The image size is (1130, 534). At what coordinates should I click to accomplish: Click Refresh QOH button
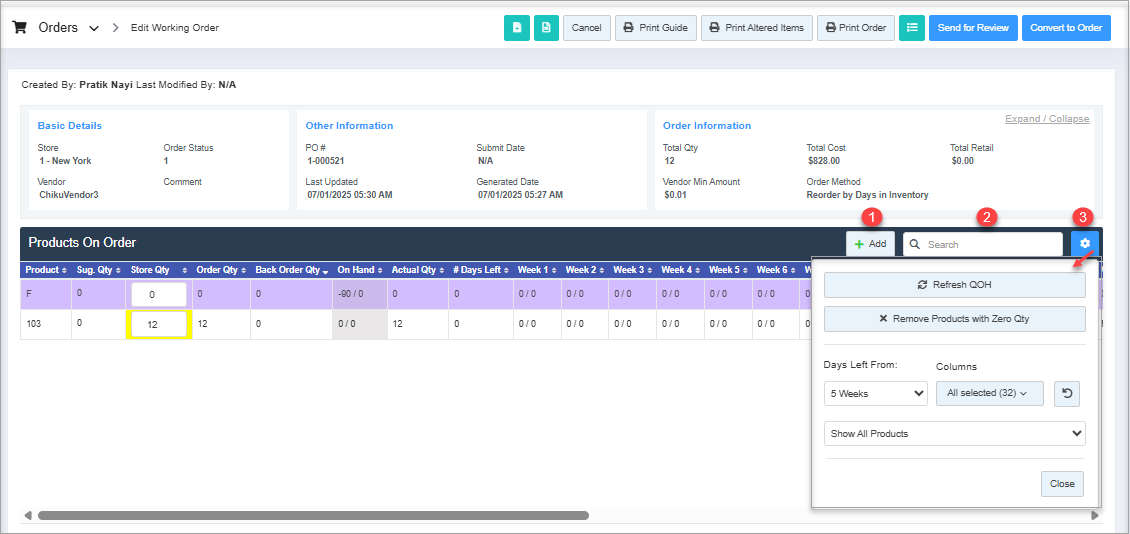coord(954,285)
